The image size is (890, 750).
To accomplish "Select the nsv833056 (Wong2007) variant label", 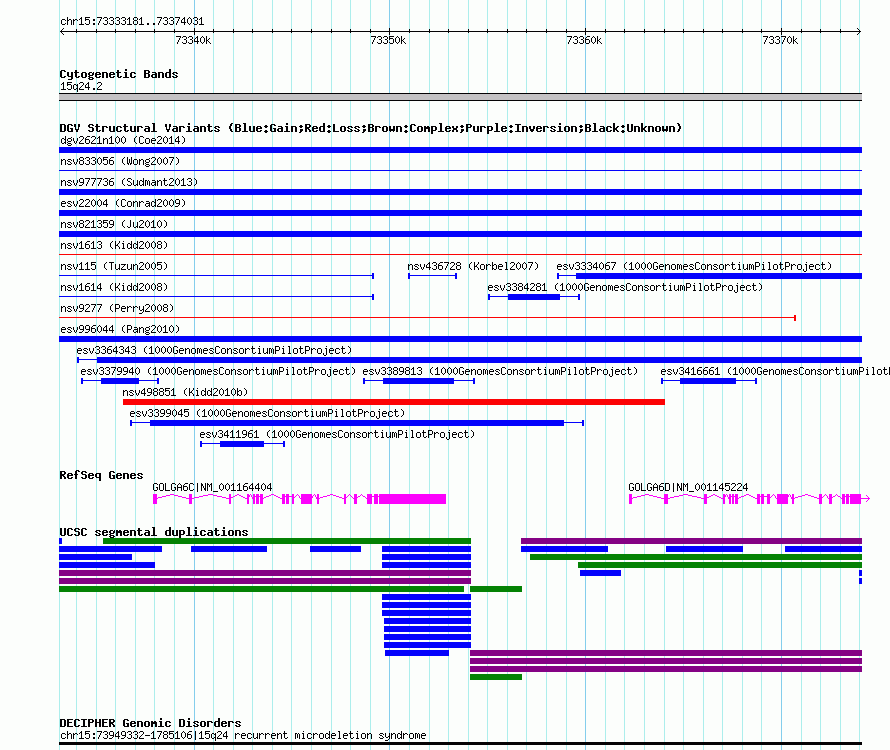I will tap(120, 161).
